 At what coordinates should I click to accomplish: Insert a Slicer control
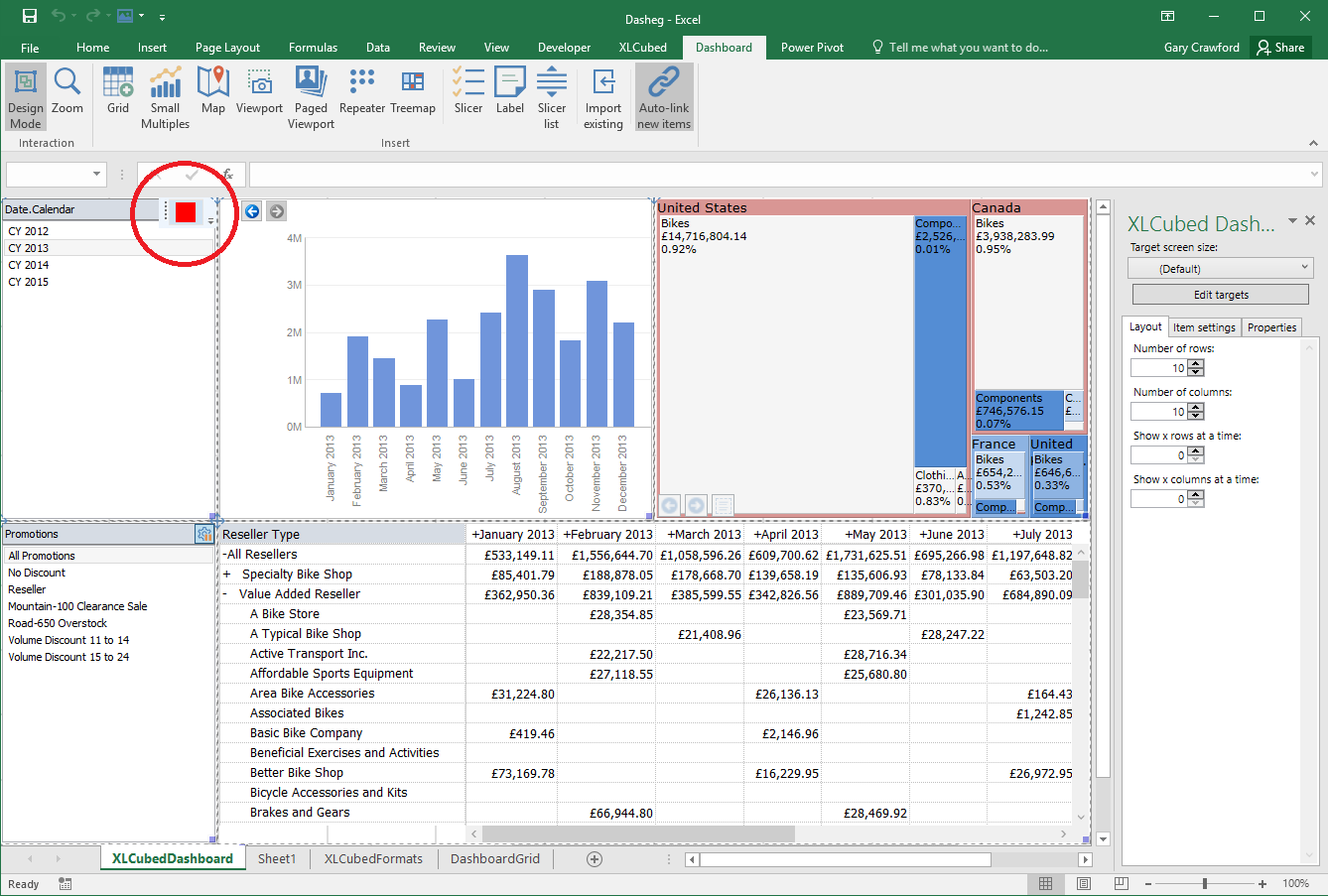(x=468, y=91)
